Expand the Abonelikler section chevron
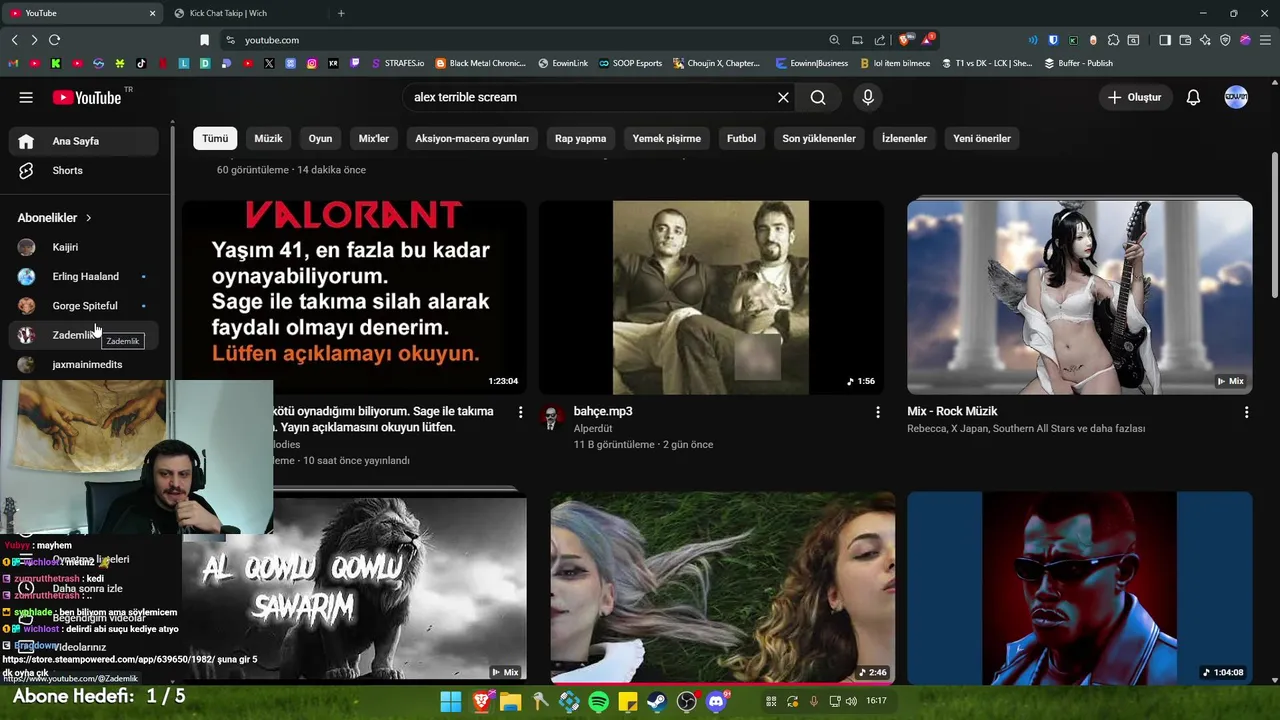The width and height of the screenshot is (1280, 720). tap(88, 218)
